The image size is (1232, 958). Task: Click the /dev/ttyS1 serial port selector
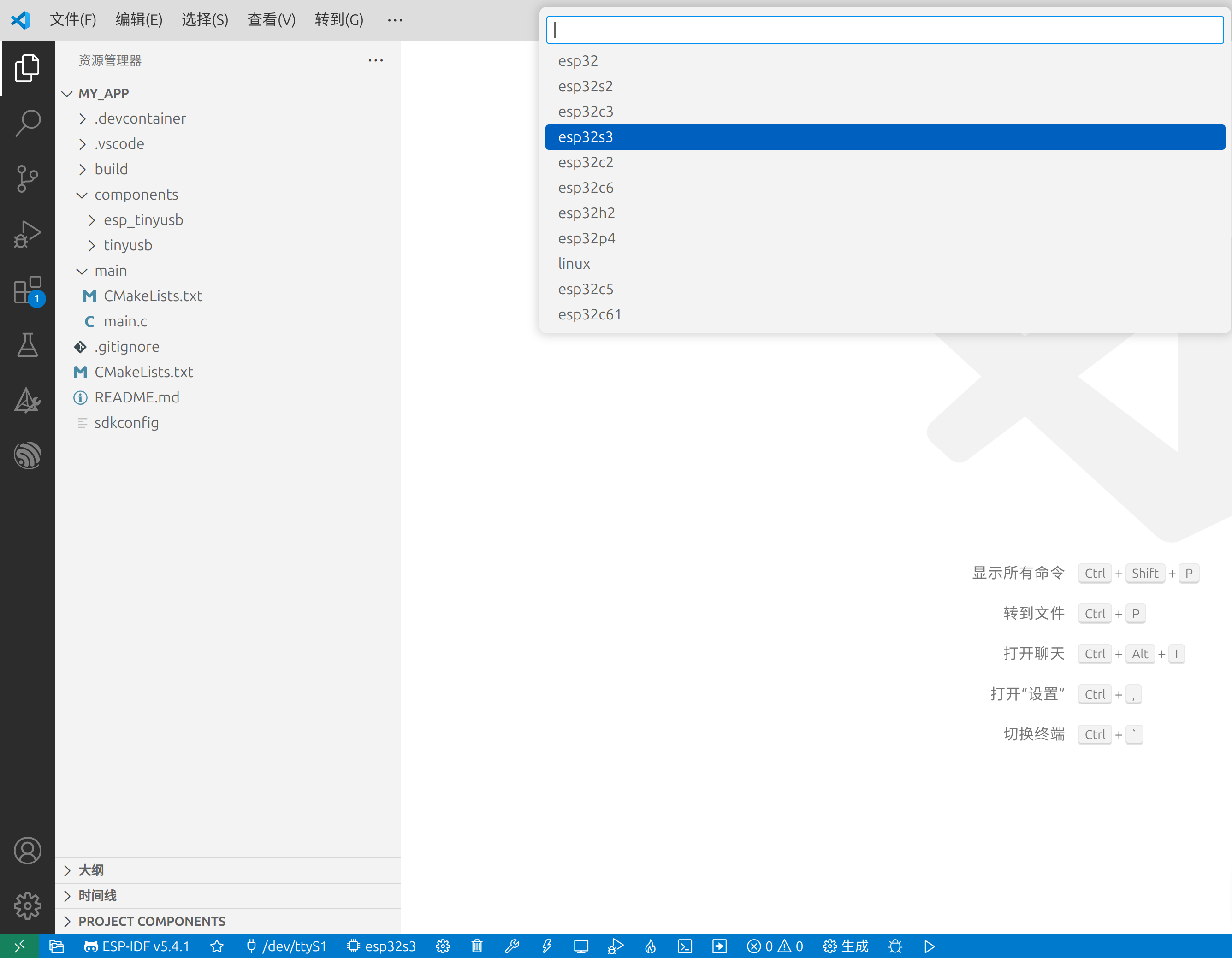pos(287,946)
